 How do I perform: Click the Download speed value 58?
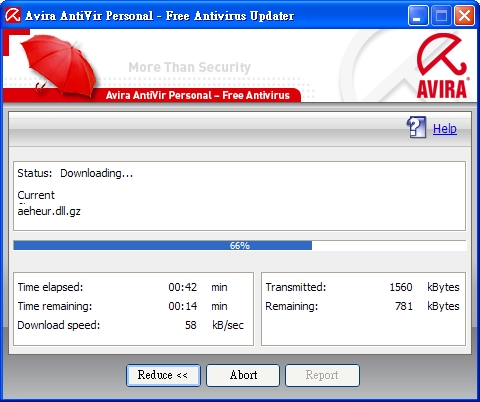(191, 325)
